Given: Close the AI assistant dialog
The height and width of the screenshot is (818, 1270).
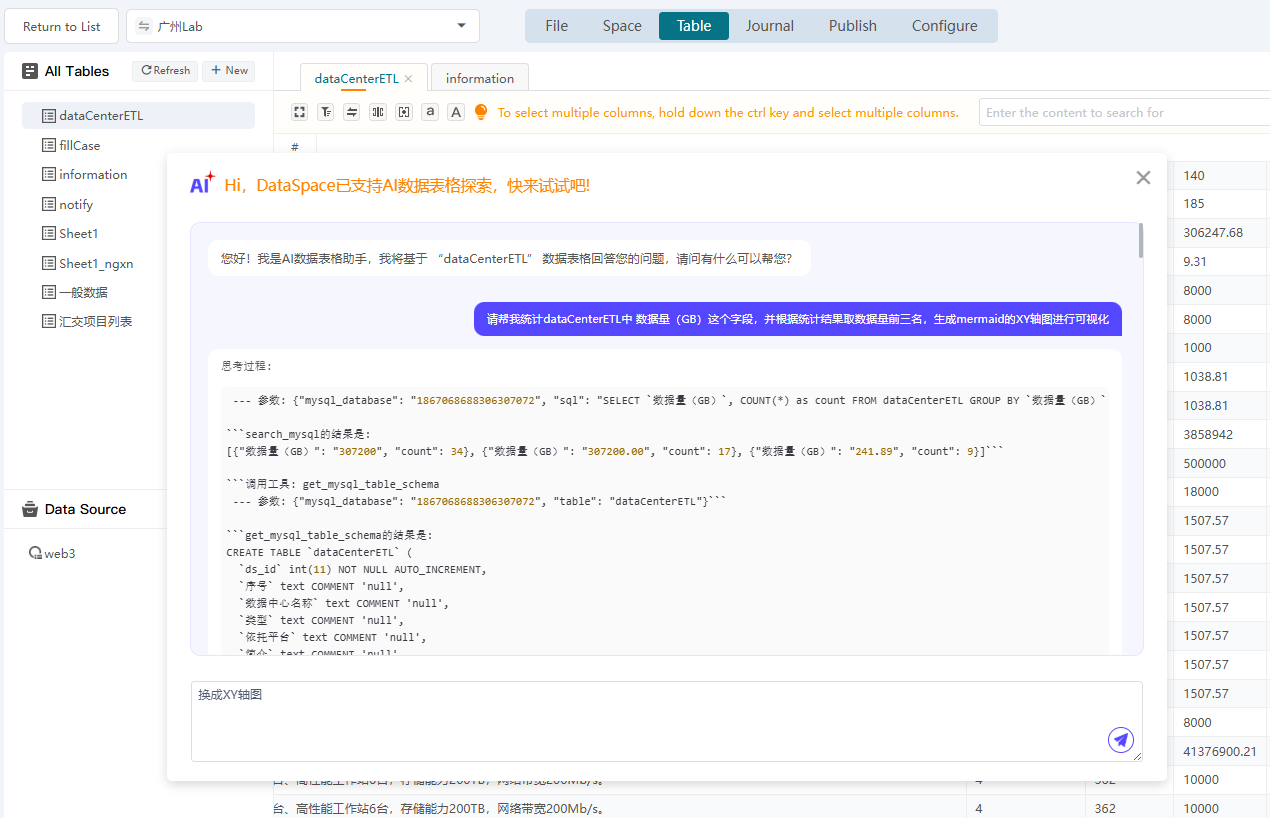Looking at the screenshot, I should [1143, 177].
